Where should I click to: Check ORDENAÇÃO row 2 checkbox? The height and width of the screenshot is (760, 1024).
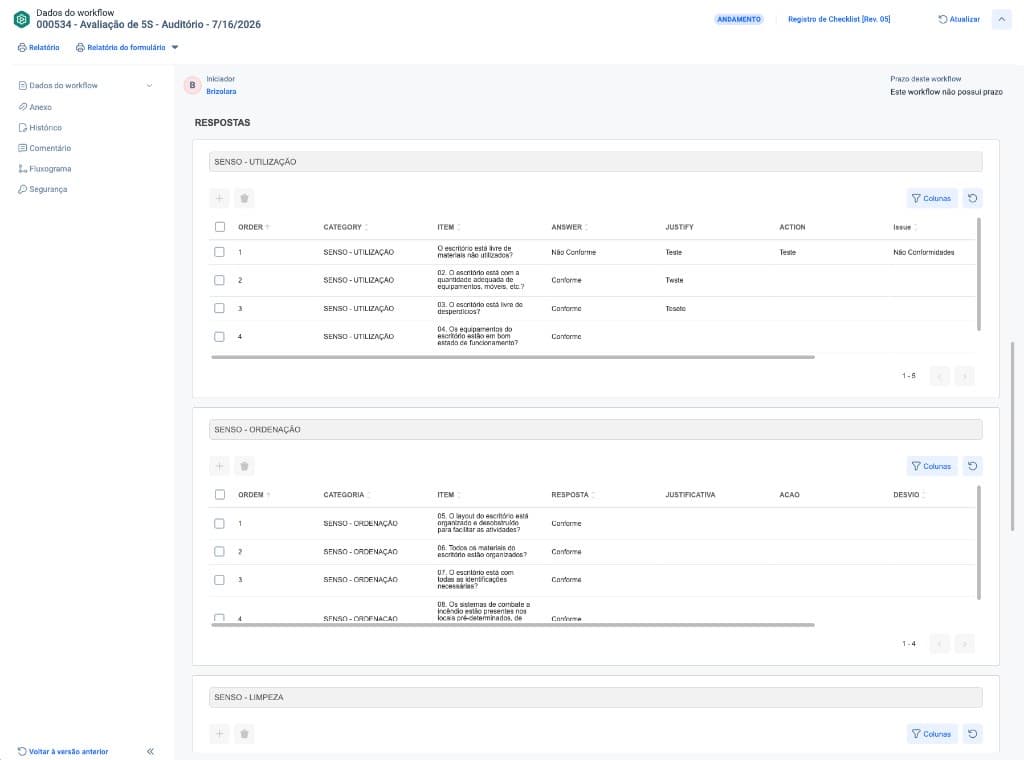click(219, 552)
